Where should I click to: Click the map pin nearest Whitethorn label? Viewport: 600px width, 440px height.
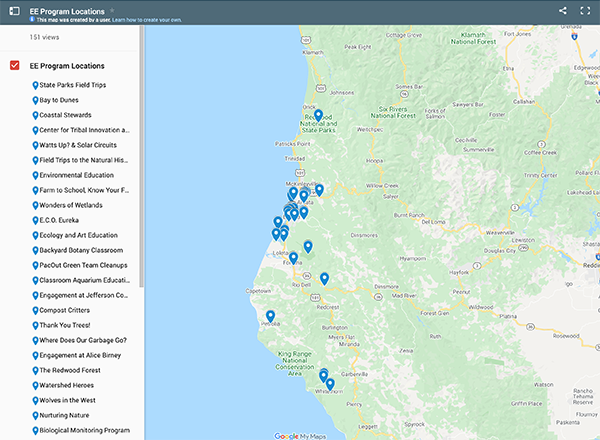330,384
